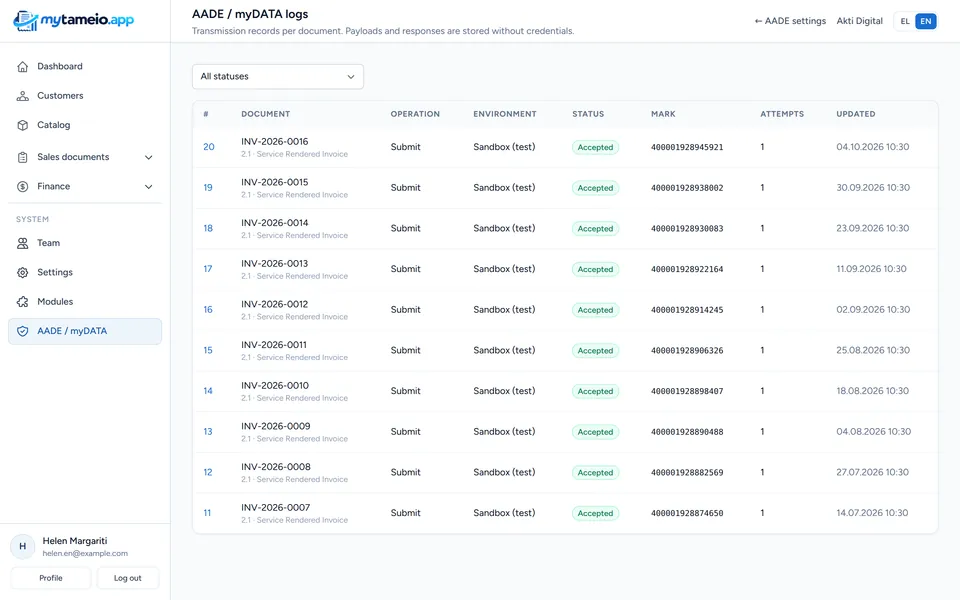
Task: Click document INV-2026-0014
Action: click(274, 223)
